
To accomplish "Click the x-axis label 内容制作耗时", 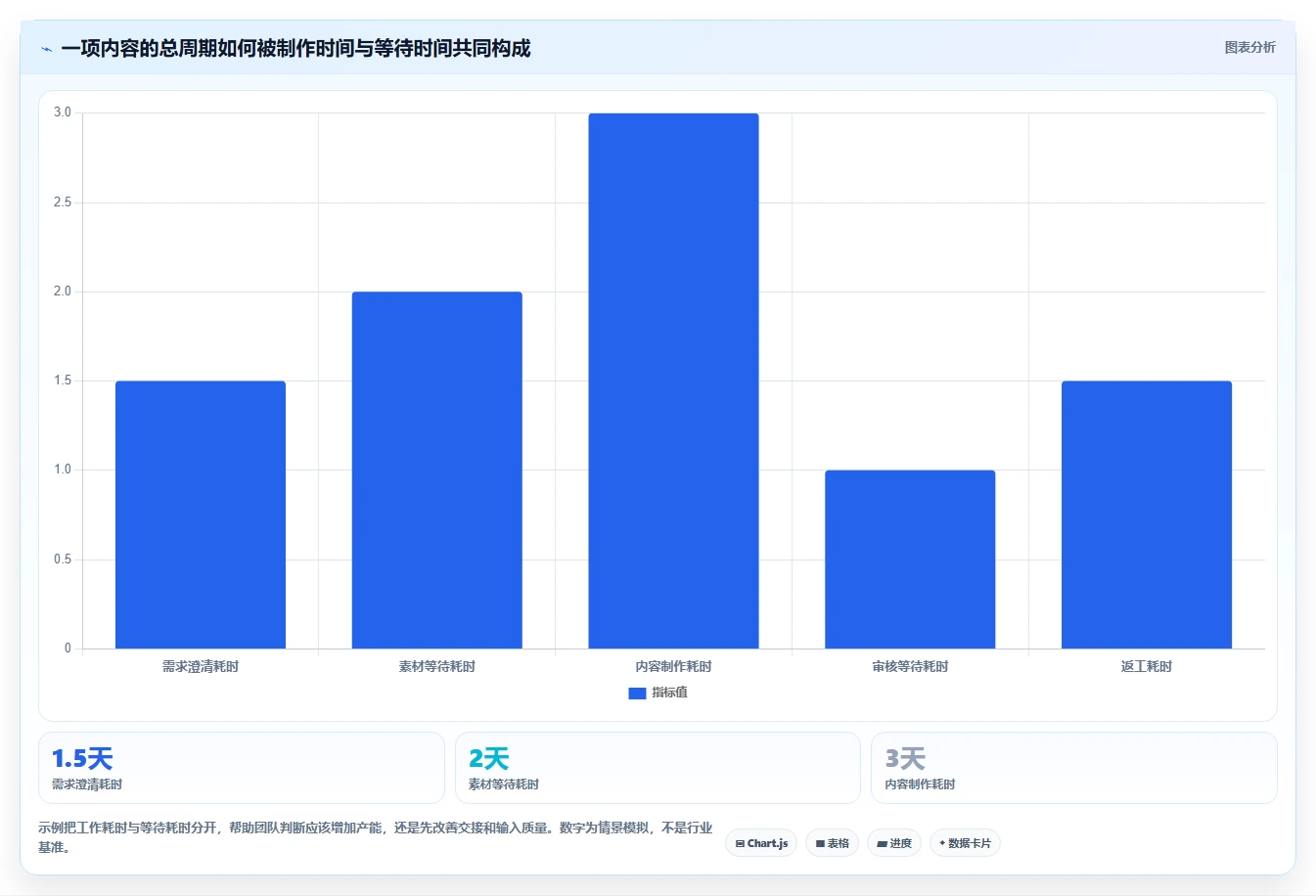I will (x=673, y=666).
